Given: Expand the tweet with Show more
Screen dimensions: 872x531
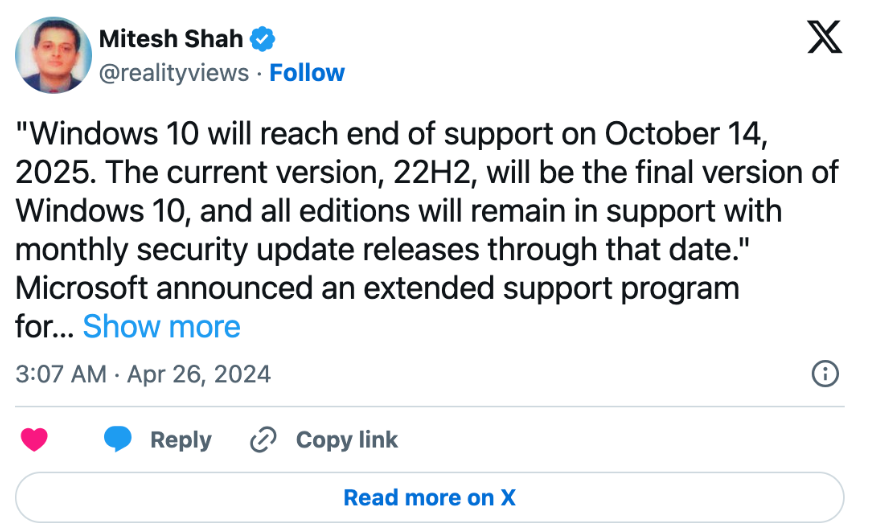Looking at the screenshot, I should [x=161, y=327].
